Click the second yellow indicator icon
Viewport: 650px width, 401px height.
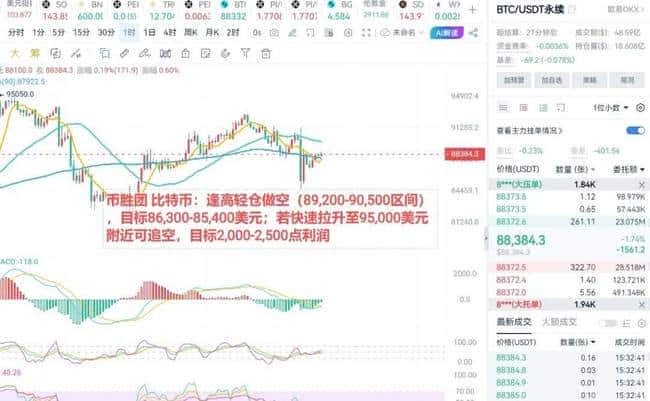click(x=35, y=53)
